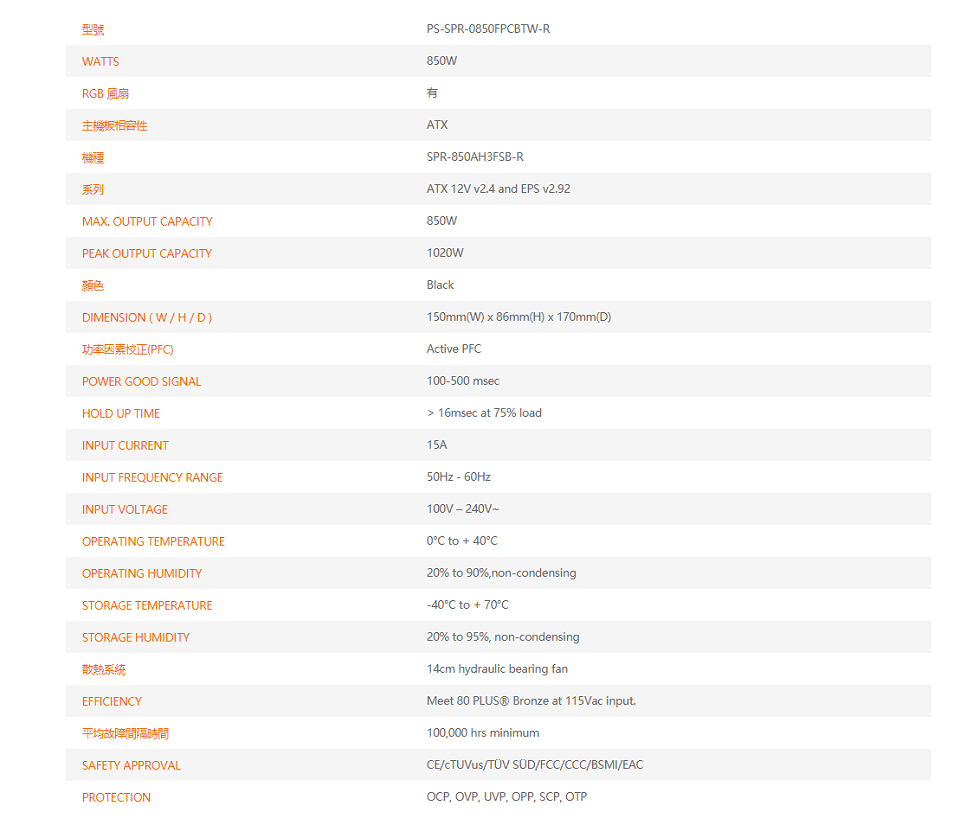Click the model number PS-SPR-0850FPCBTW-R

(488, 29)
